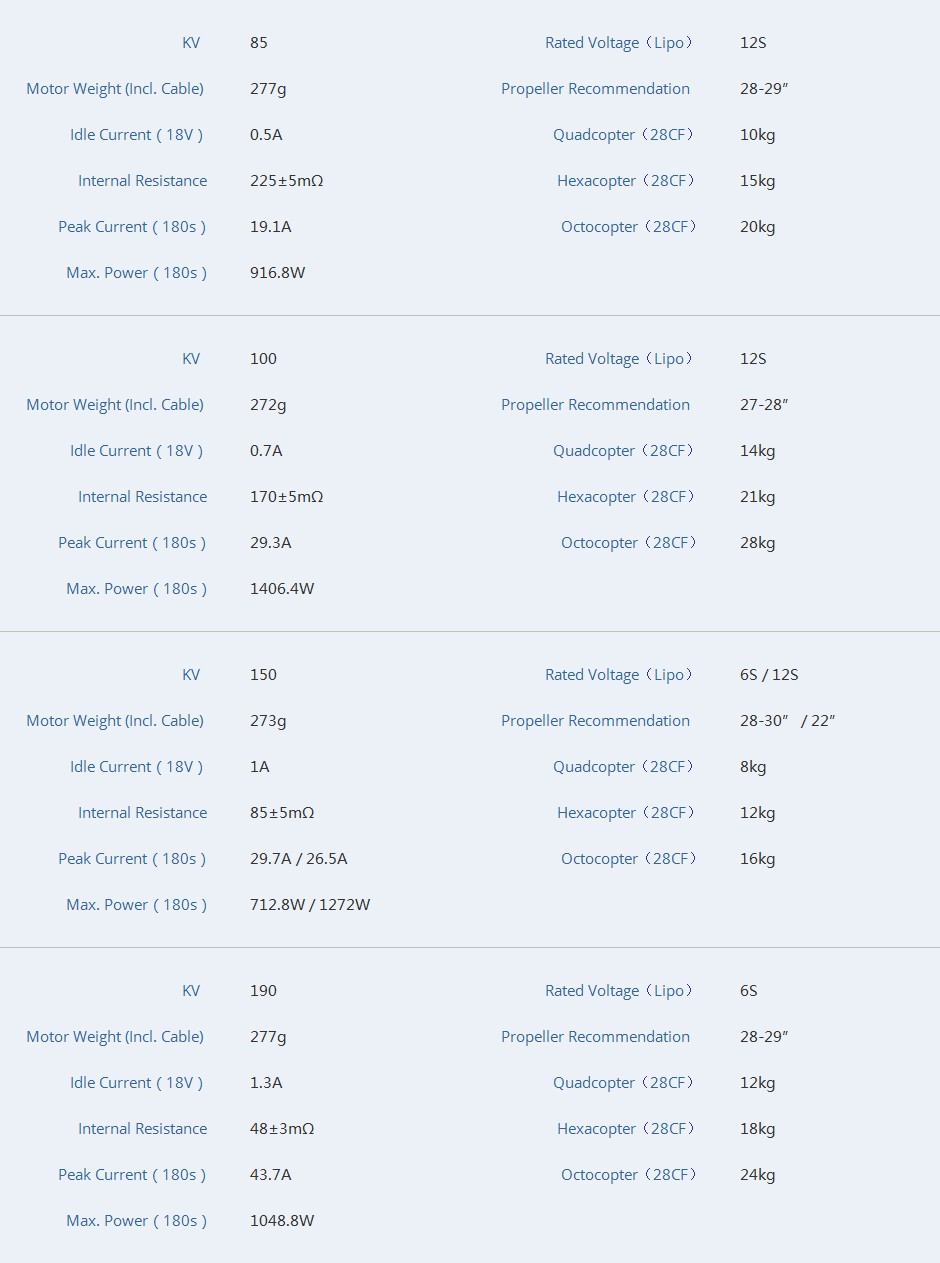940x1263 pixels.
Task: Select the 1.3A idle current value
Action: pos(266,1083)
